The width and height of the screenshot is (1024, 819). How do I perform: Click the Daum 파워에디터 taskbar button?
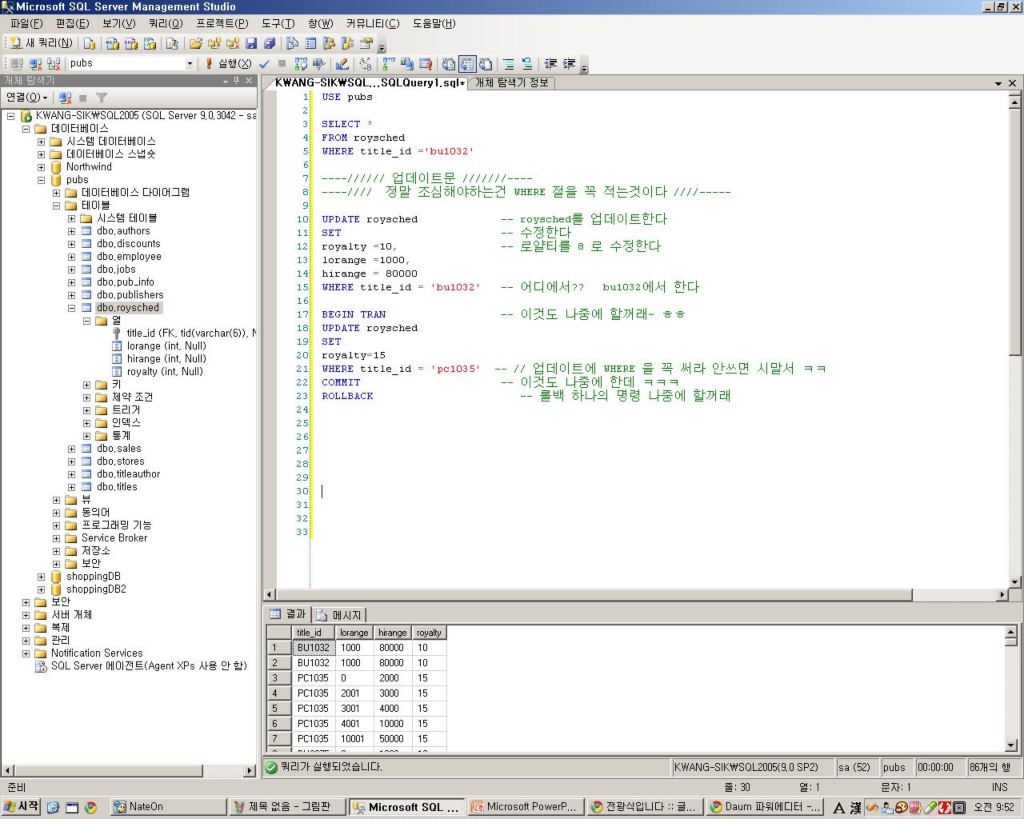point(764,807)
